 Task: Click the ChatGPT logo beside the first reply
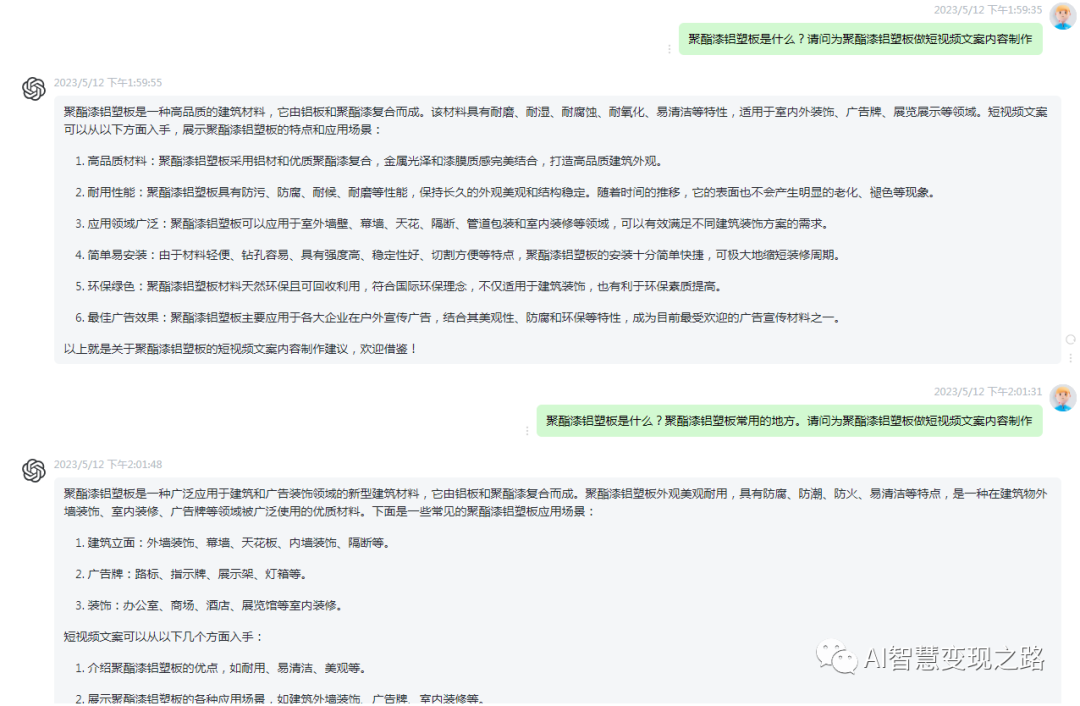click(33, 89)
